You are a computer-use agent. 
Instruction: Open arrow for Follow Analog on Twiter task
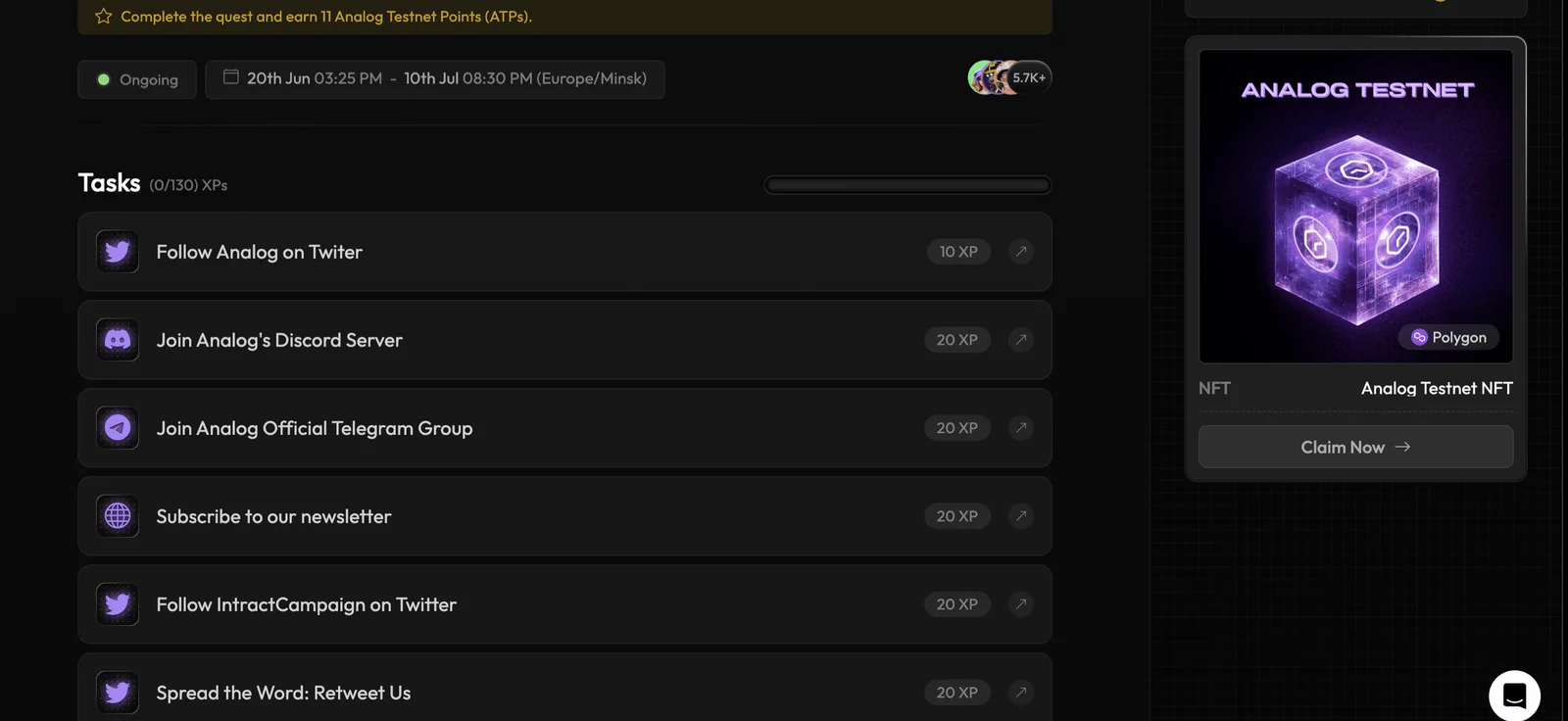[1021, 252]
